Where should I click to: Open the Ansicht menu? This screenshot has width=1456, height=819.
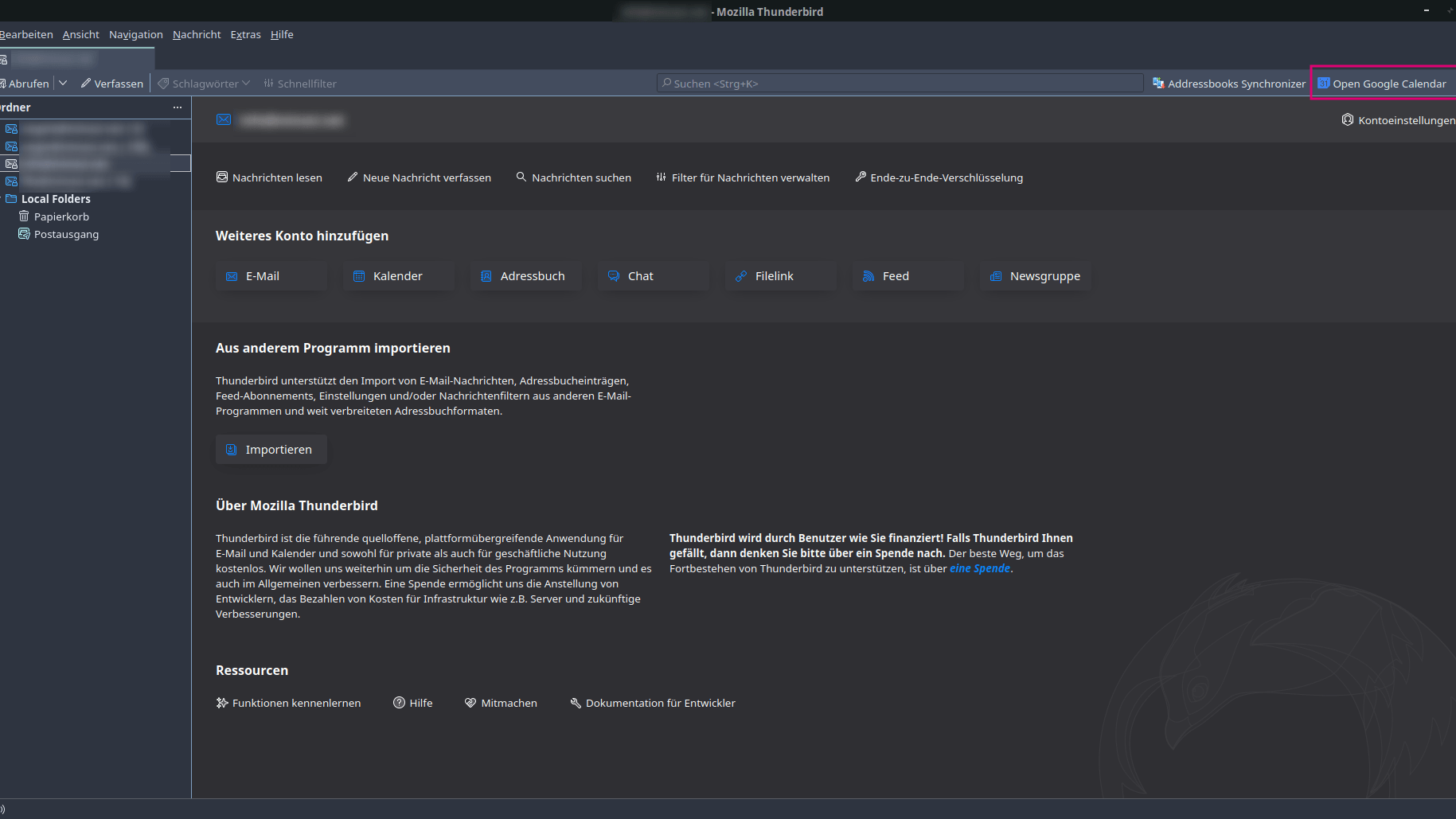coord(80,34)
